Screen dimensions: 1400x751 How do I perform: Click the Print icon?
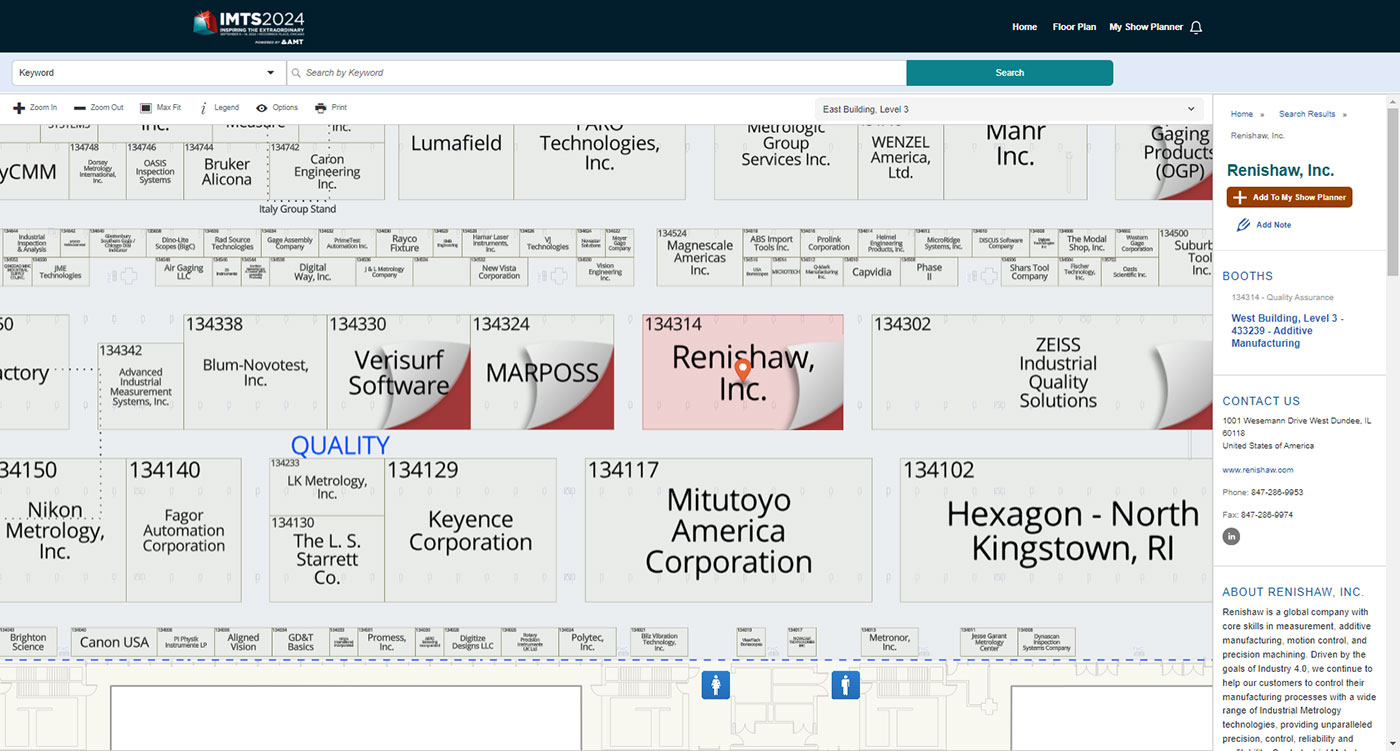pos(321,108)
